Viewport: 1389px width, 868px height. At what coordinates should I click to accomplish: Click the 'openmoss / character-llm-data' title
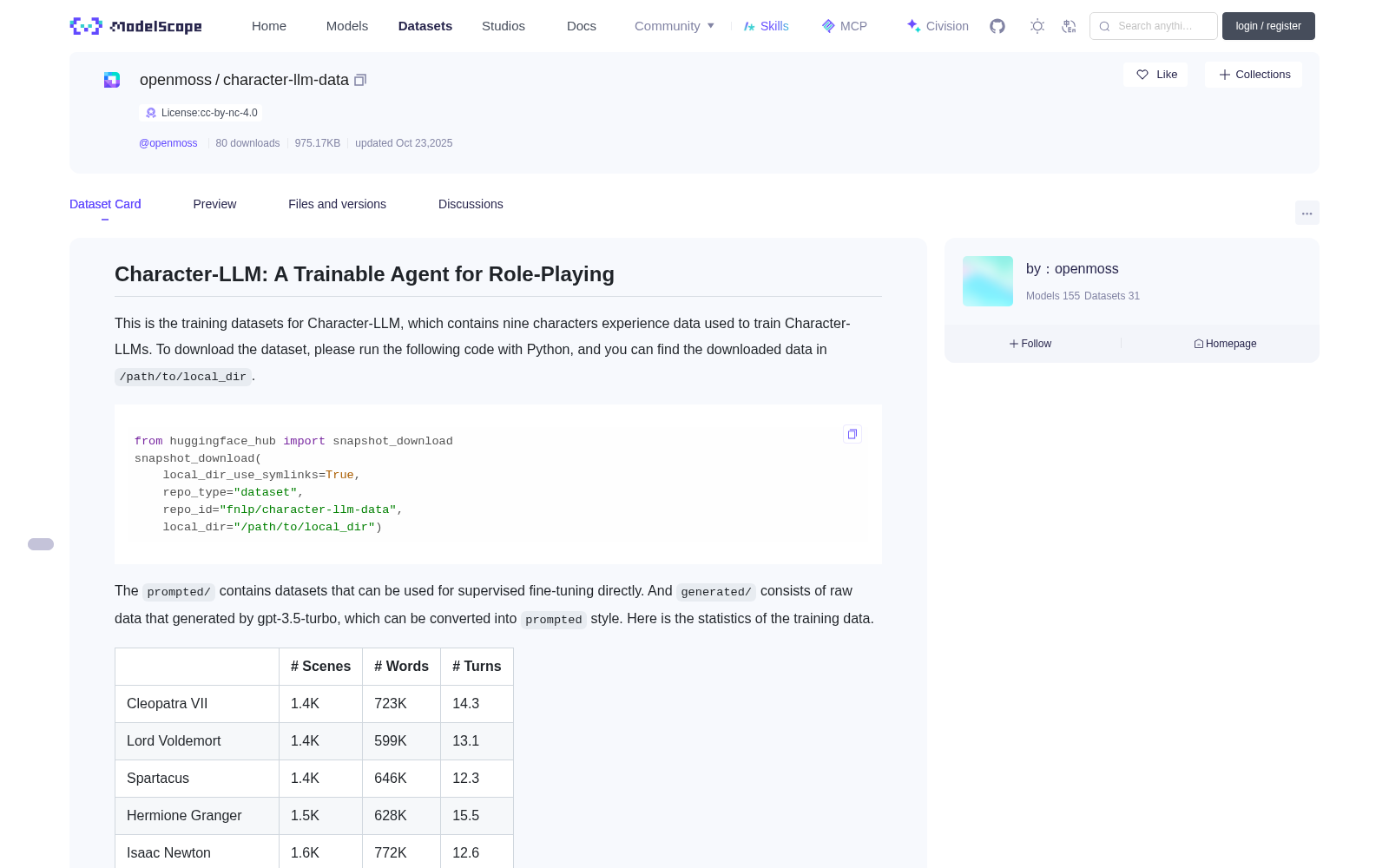(x=244, y=80)
